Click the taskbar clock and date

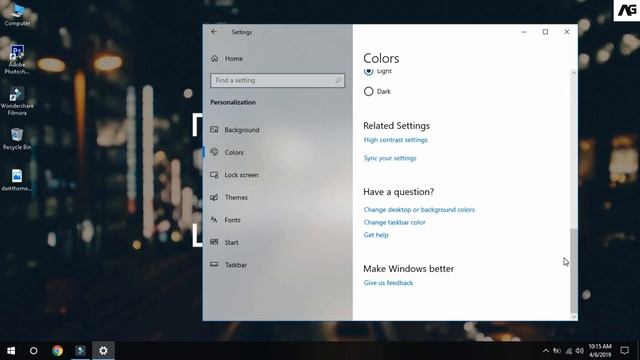[x=600, y=351]
